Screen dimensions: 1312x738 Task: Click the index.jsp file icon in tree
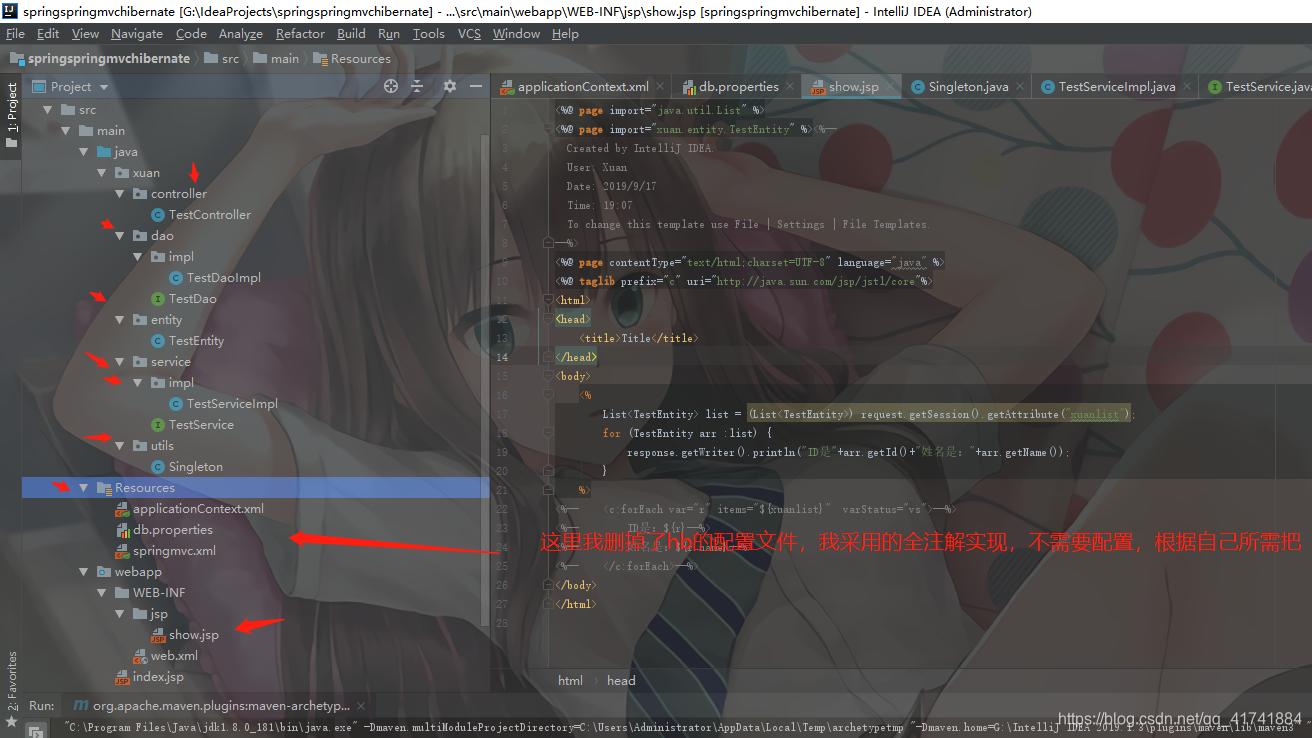(x=122, y=677)
